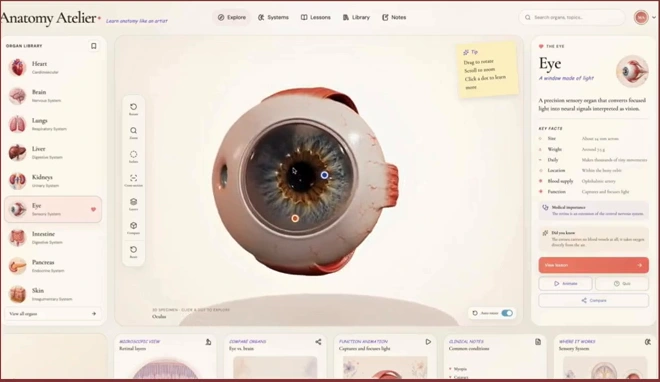Click the Anatomy Atelier logo

(x=51, y=18)
